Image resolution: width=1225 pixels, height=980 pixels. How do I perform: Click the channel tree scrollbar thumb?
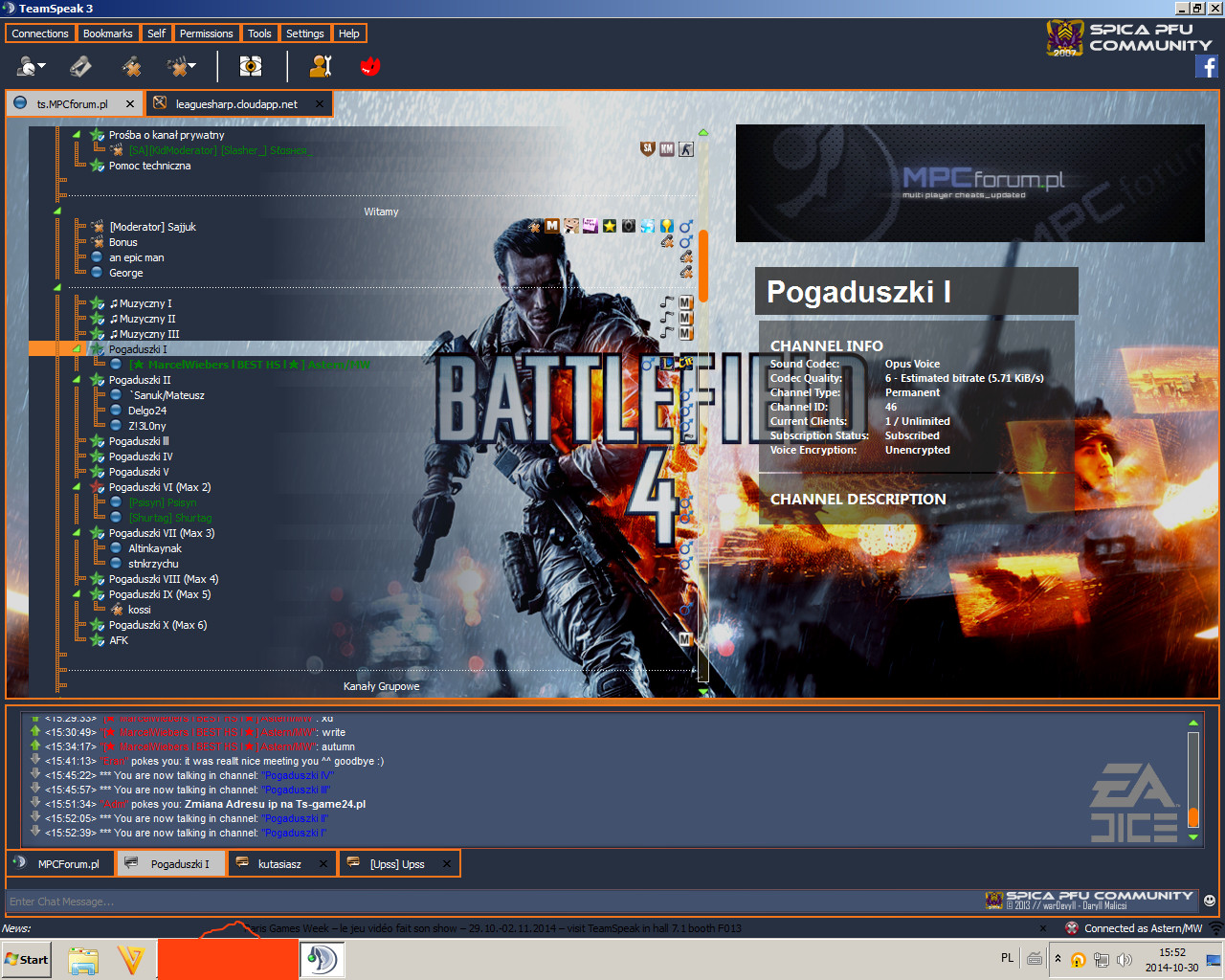pos(702,265)
